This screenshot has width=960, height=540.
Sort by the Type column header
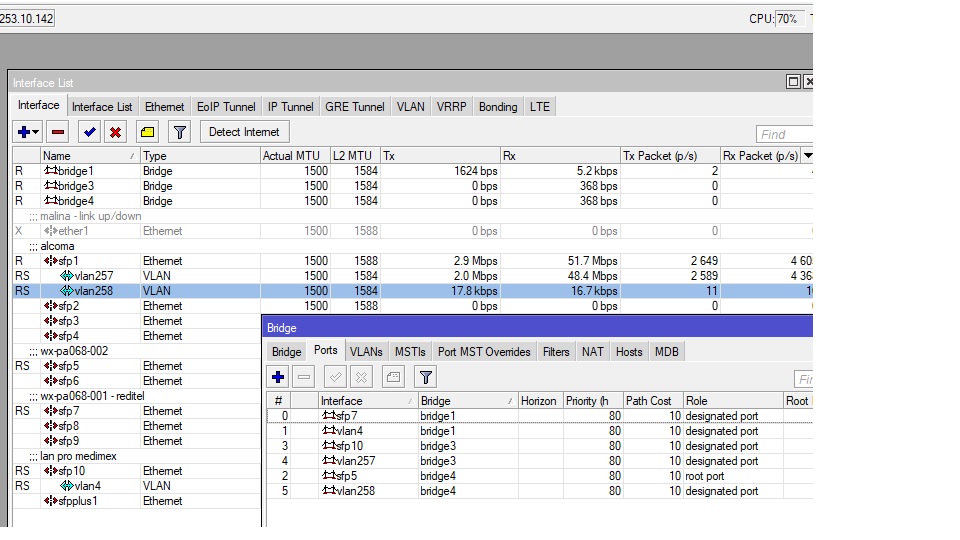point(200,156)
